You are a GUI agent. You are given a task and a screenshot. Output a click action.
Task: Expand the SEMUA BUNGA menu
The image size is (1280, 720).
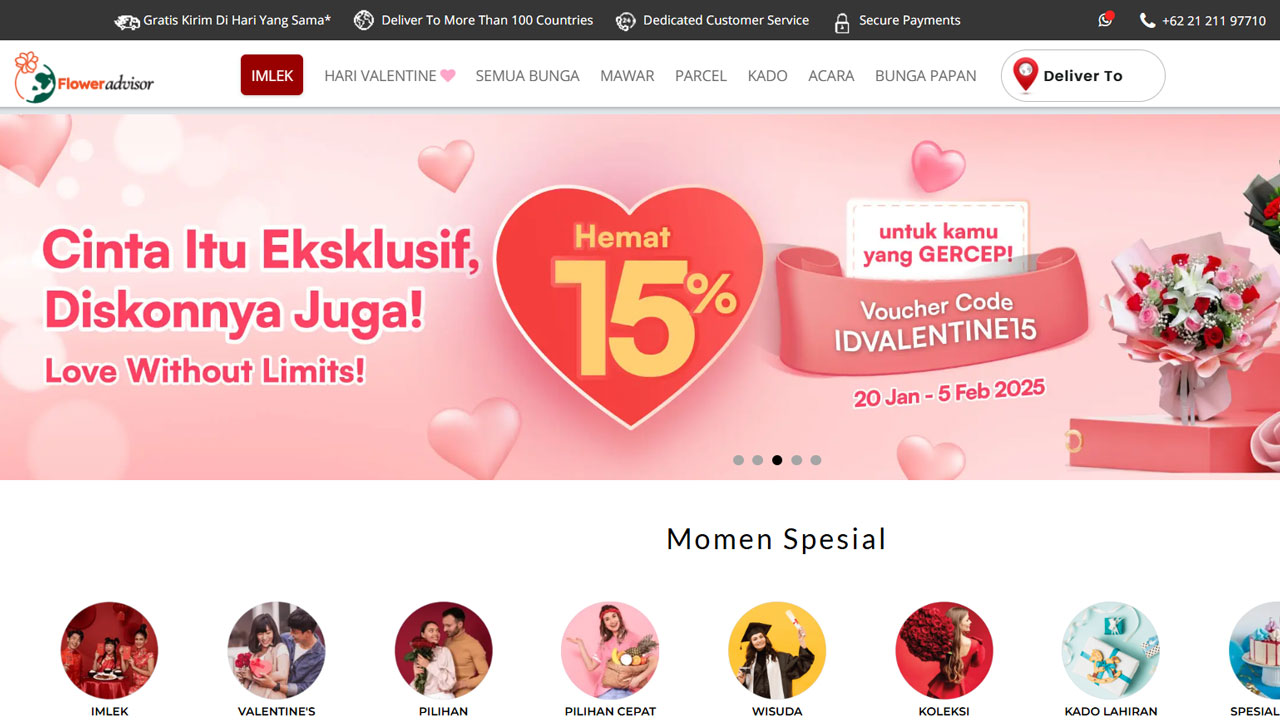click(x=527, y=76)
